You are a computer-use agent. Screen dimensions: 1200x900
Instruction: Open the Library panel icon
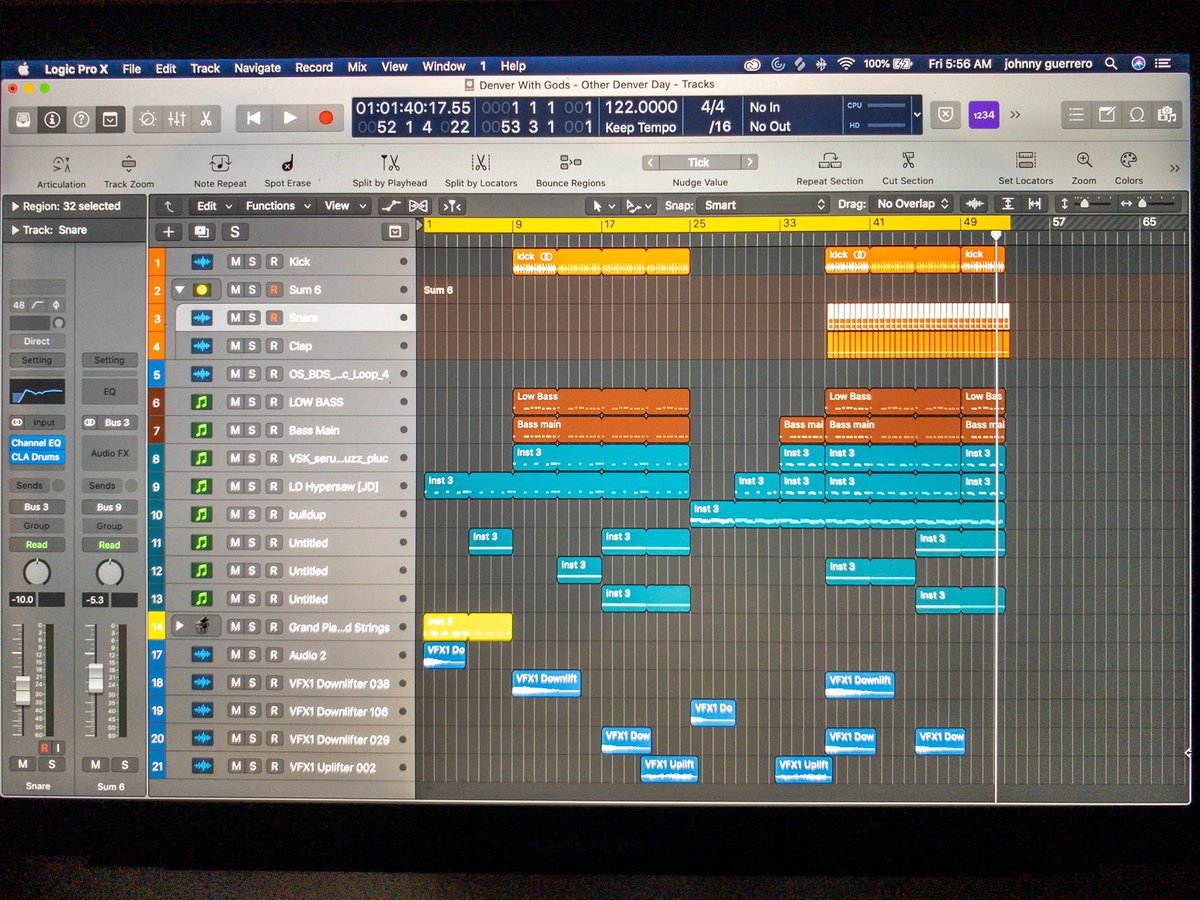coord(24,118)
